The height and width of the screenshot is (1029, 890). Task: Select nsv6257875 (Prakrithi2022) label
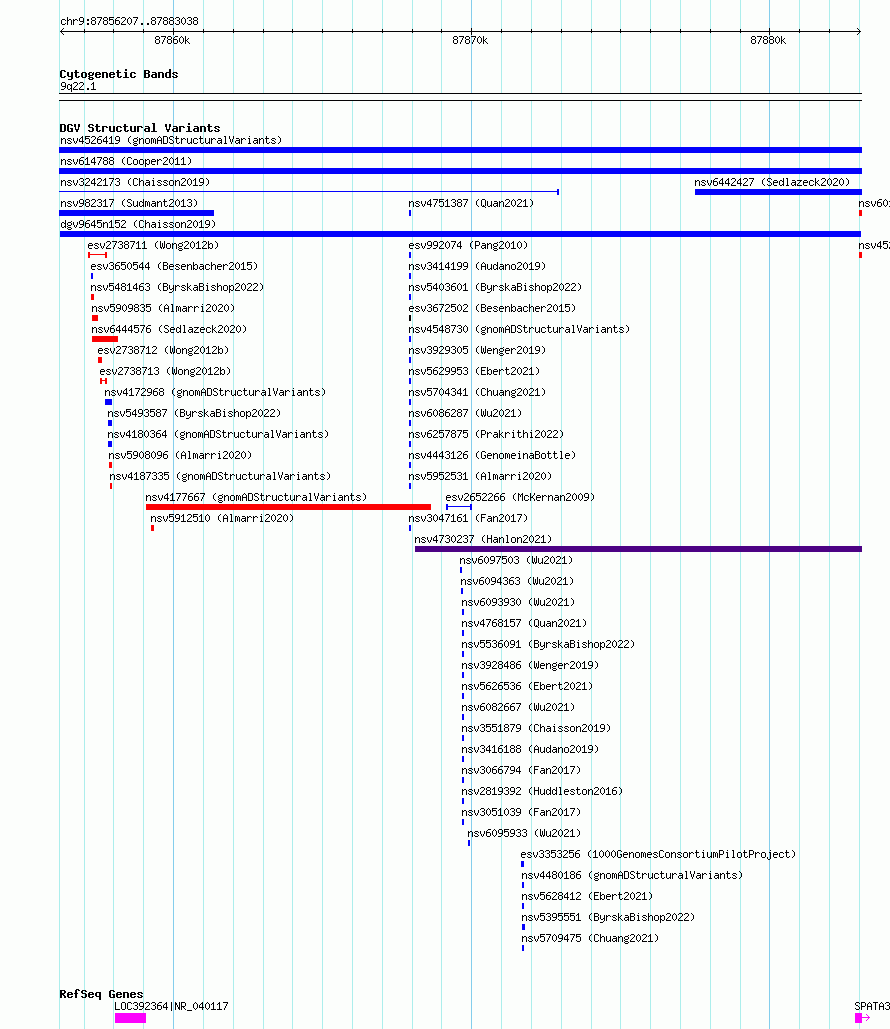coord(486,434)
